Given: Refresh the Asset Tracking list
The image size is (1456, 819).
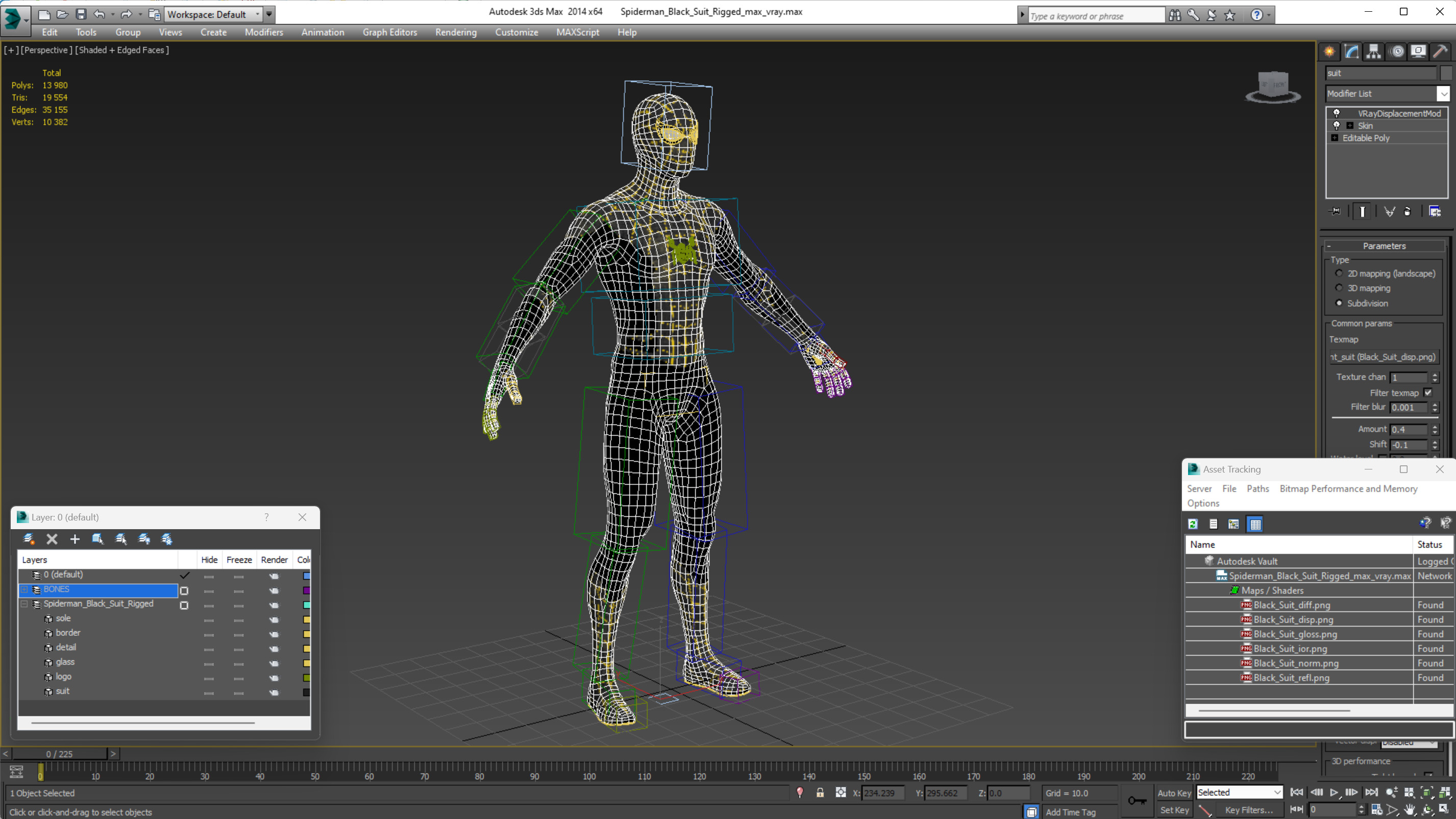Looking at the screenshot, I should [1193, 524].
